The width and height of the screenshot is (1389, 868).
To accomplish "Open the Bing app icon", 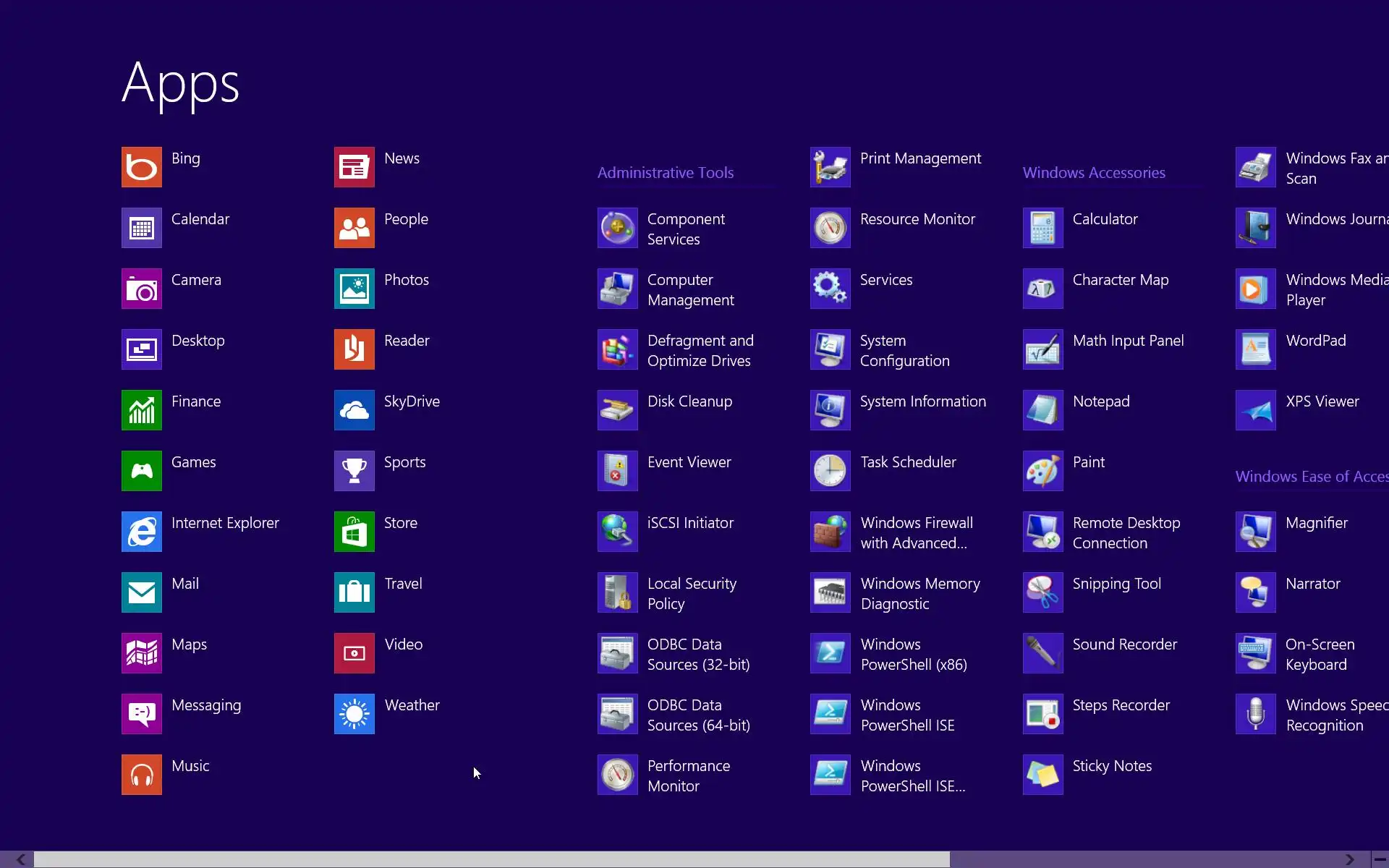I will [141, 167].
